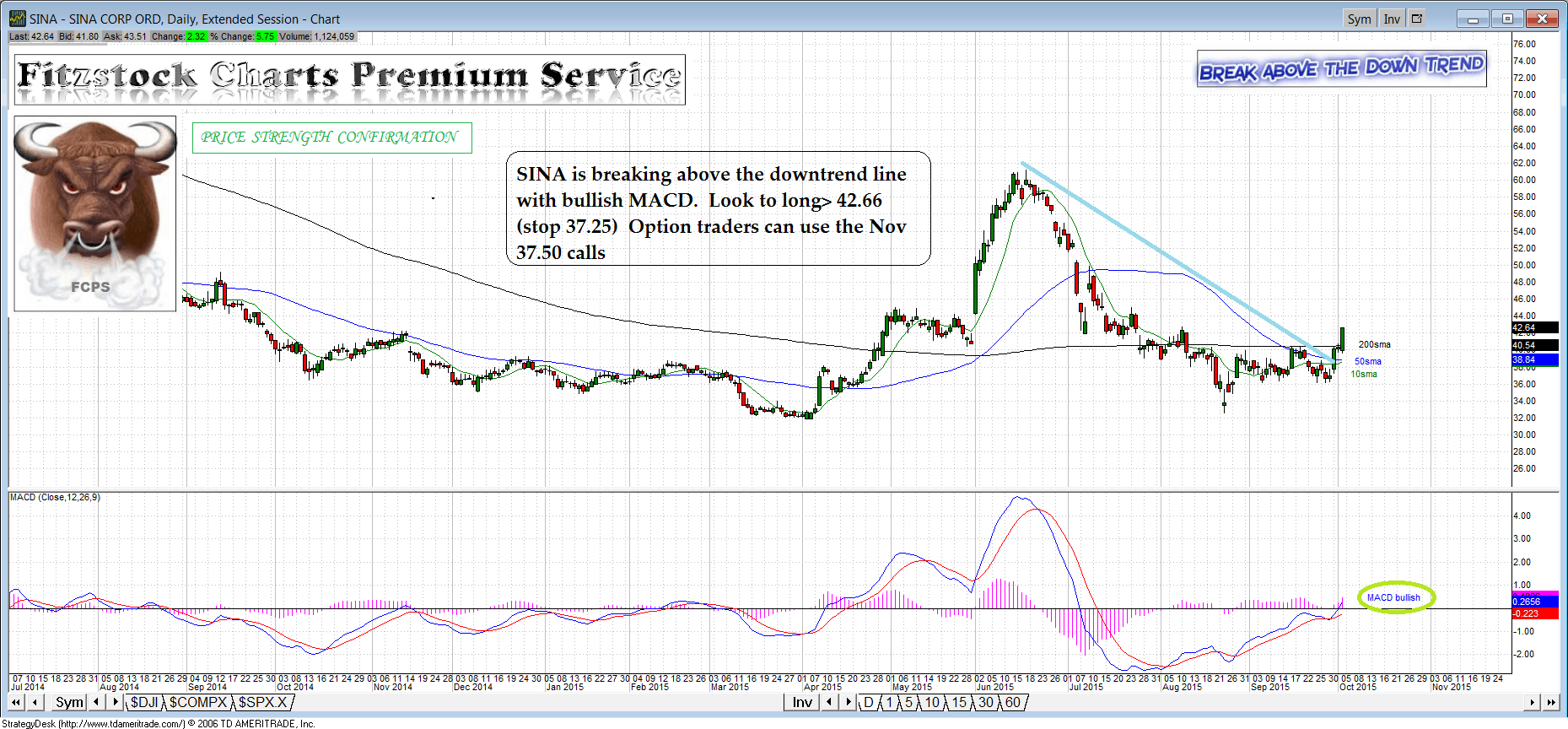Click right arrow beside bottom Inv button

tap(849, 702)
